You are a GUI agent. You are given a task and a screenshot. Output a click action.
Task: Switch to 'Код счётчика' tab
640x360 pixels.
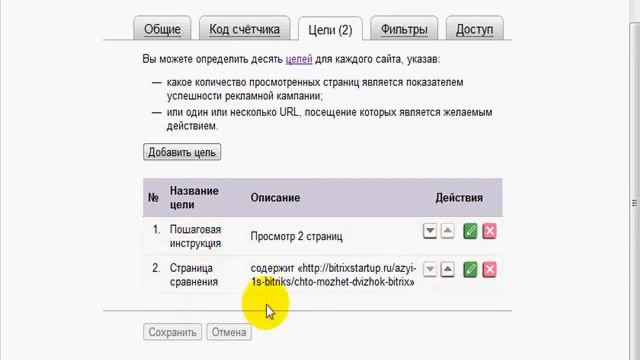(244, 29)
